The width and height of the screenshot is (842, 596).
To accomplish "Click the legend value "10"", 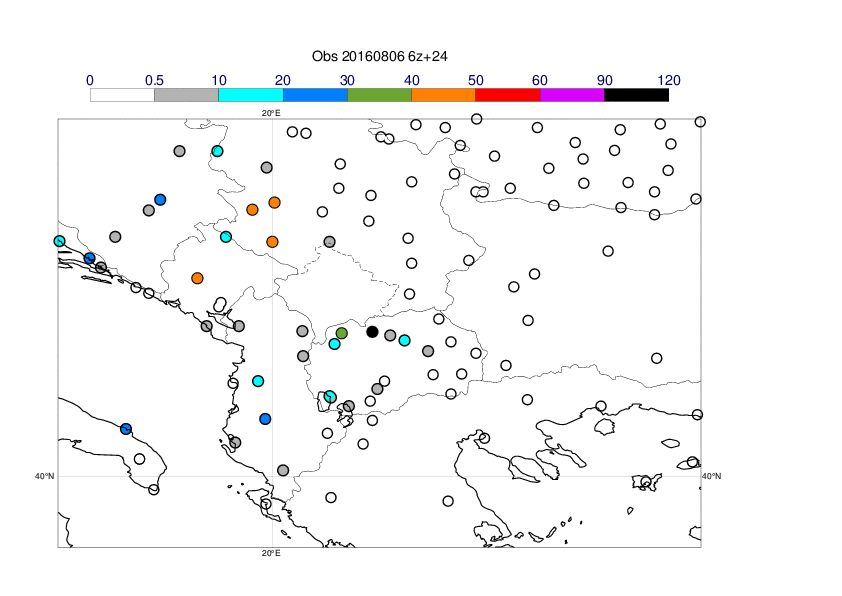I will point(219,81).
